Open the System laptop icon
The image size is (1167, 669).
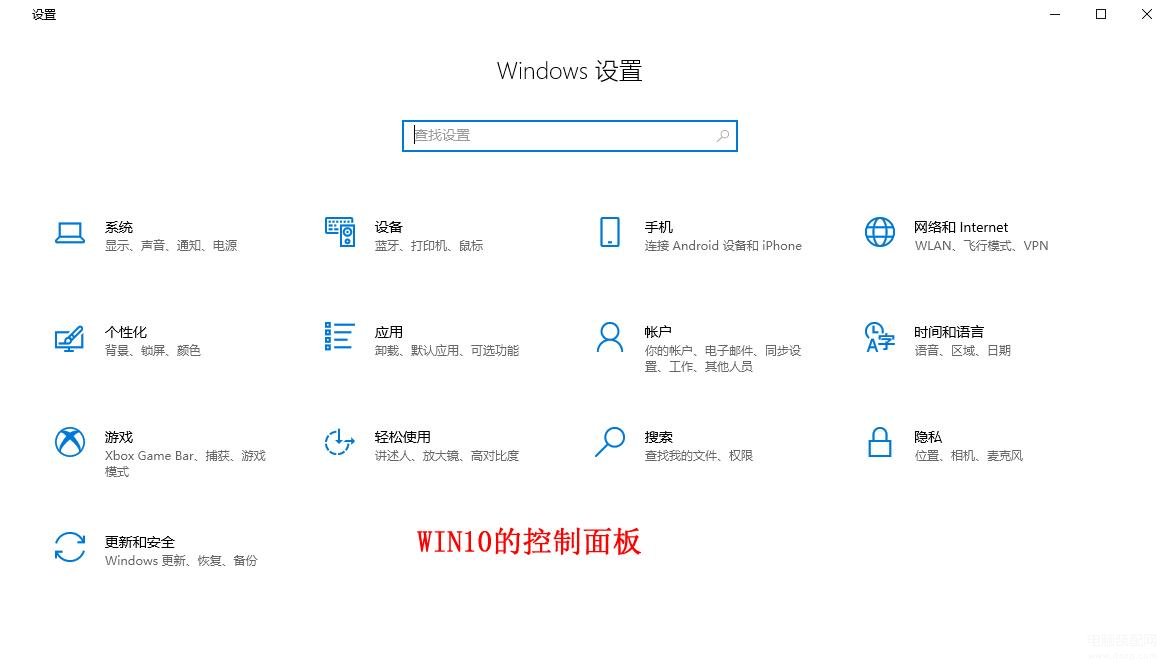[x=70, y=233]
